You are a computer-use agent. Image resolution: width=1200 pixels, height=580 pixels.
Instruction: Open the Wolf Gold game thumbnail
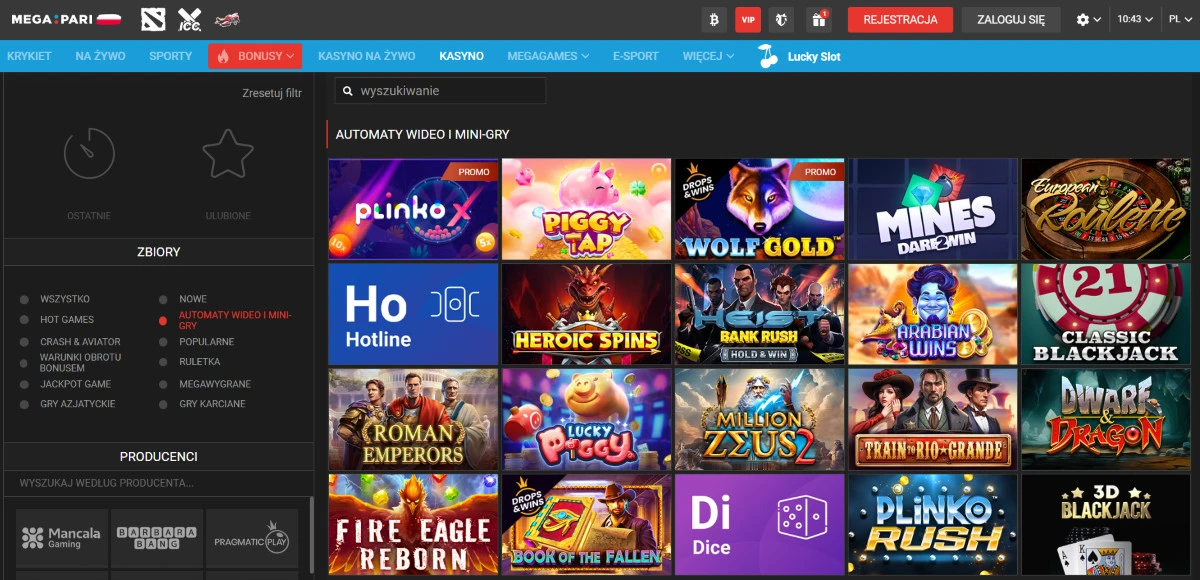(x=760, y=208)
